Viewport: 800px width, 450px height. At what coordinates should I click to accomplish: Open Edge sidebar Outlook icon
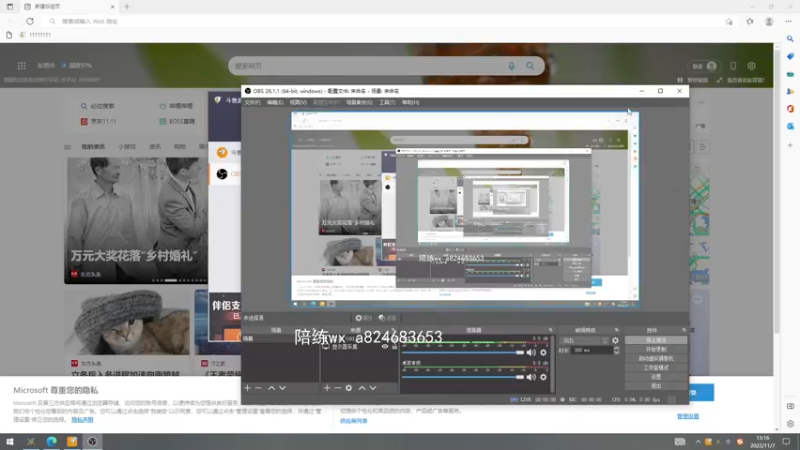pyautogui.click(x=790, y=126)
